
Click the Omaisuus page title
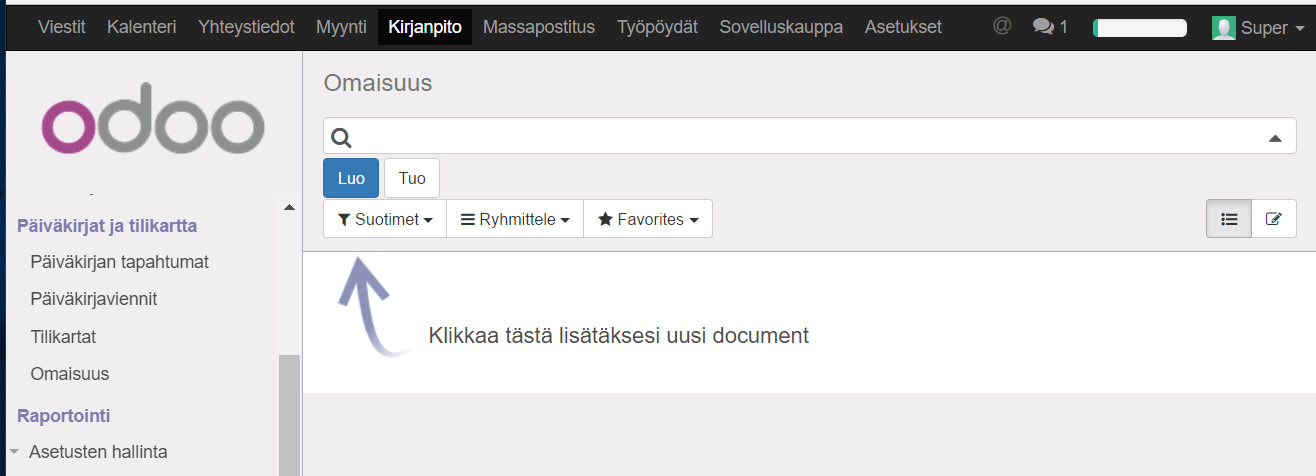[378, 83]
